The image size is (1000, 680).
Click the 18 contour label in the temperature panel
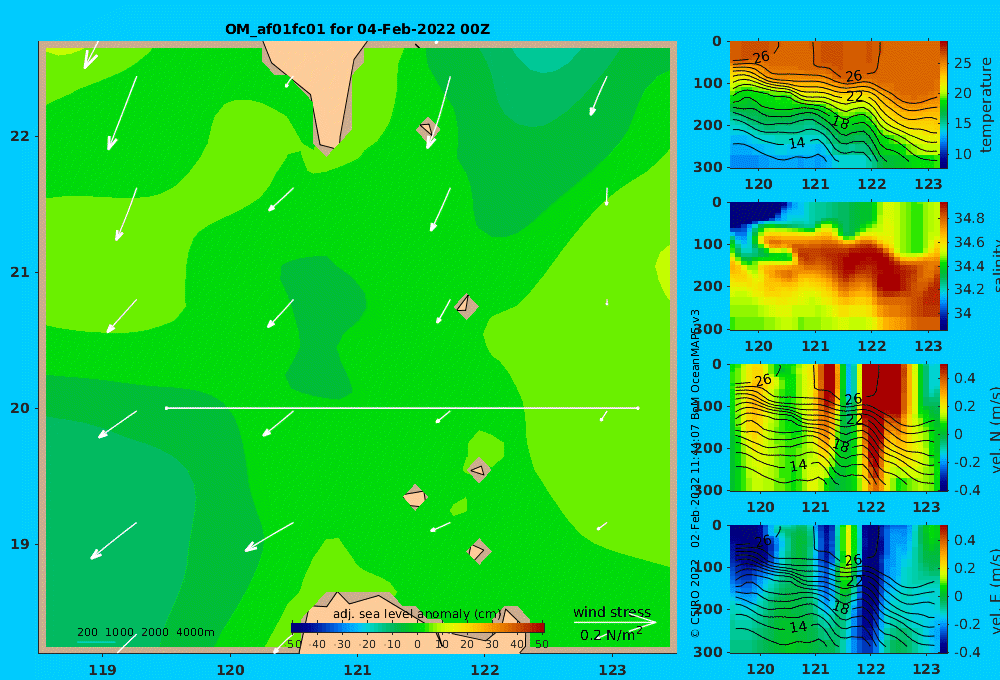point(841,122)
